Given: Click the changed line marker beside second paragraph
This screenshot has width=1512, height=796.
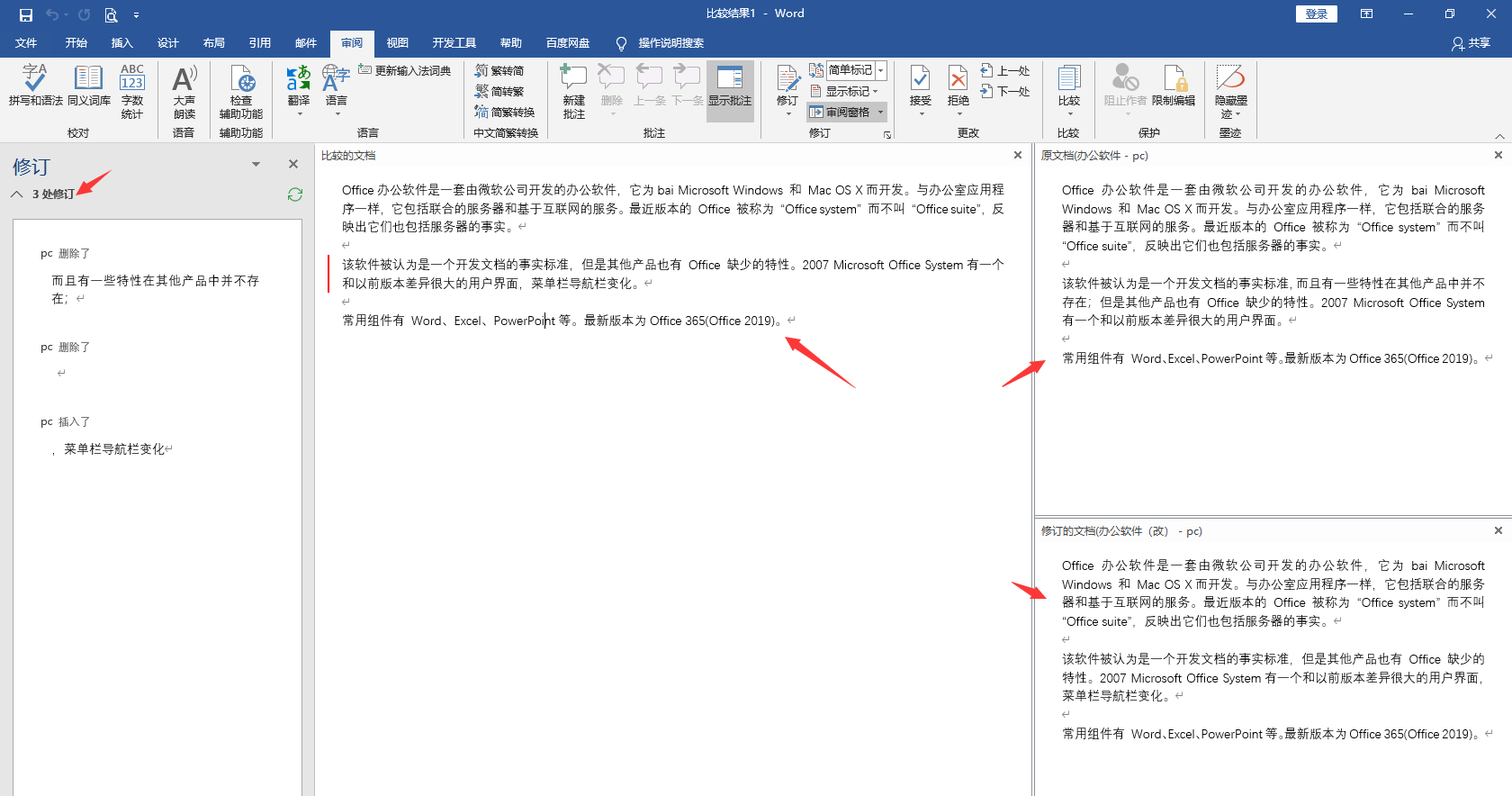Looking at the screenshot, I should (x=328, y=274).
